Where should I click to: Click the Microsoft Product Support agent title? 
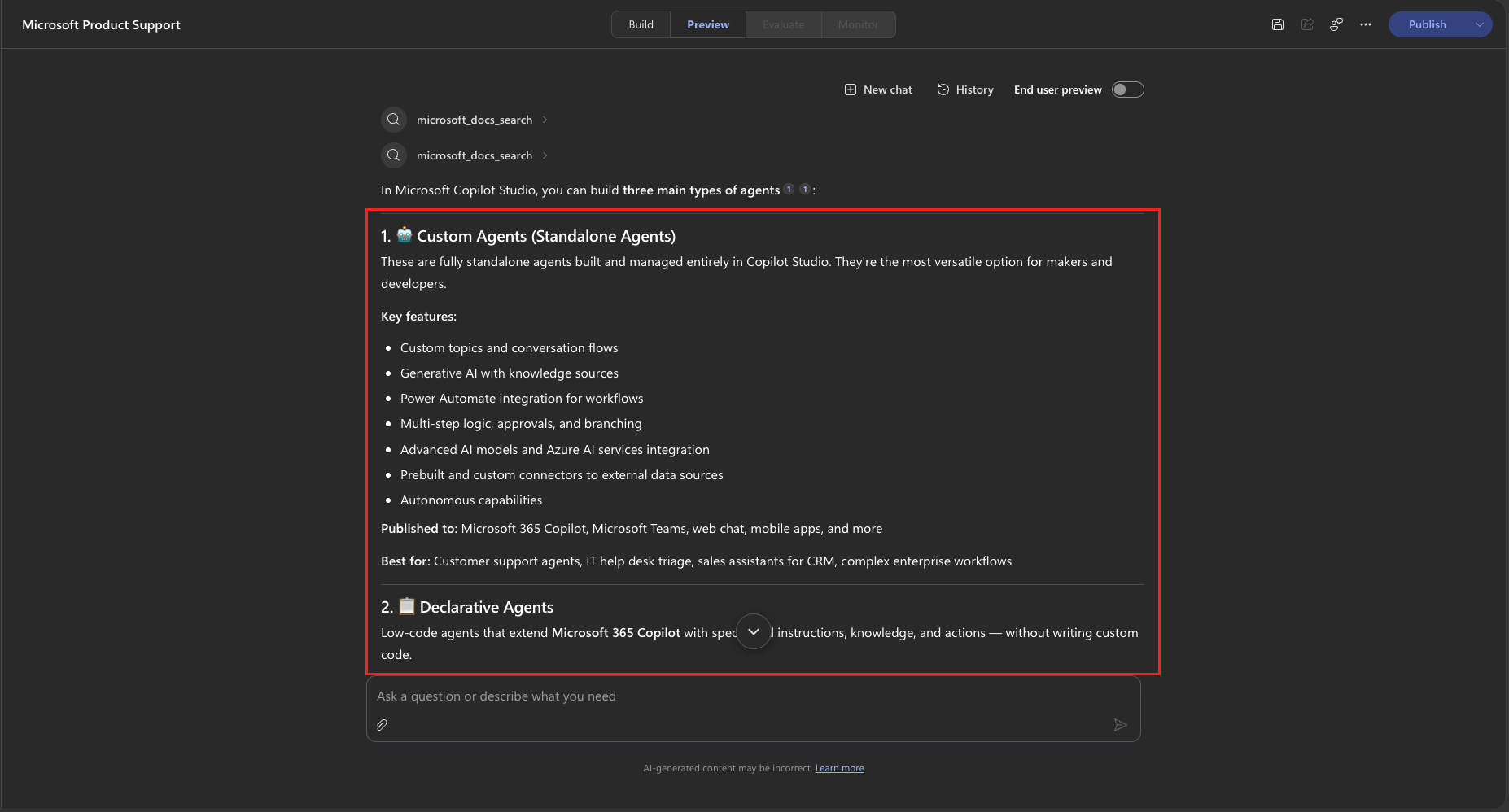pyautogui.click(x=101, y=24)
